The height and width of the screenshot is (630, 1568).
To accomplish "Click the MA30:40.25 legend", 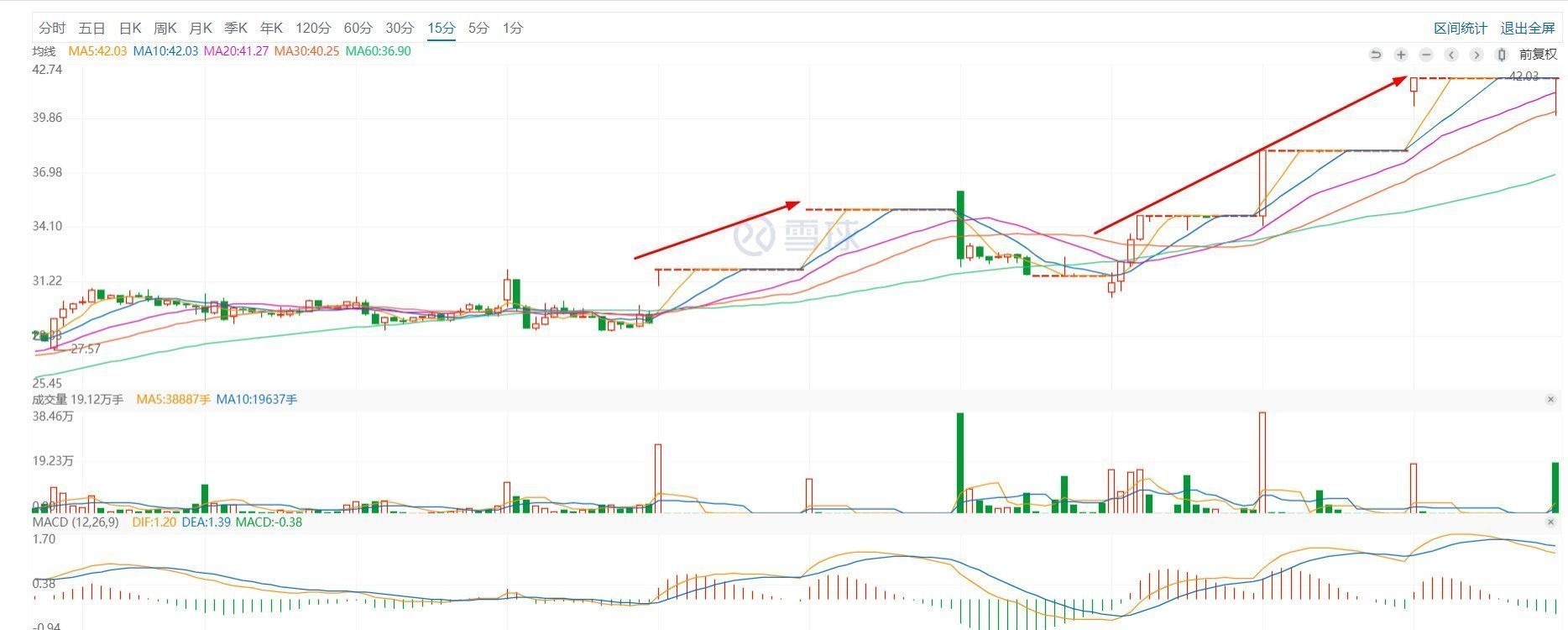I will 306,51.
